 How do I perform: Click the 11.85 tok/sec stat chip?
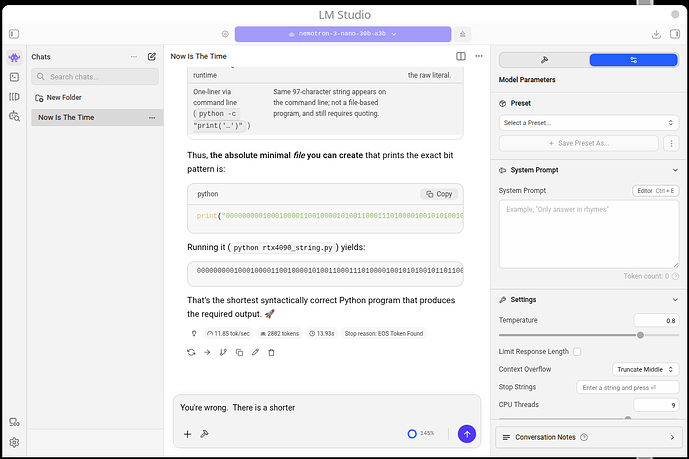pyautogui.click(x=228, y=334)
